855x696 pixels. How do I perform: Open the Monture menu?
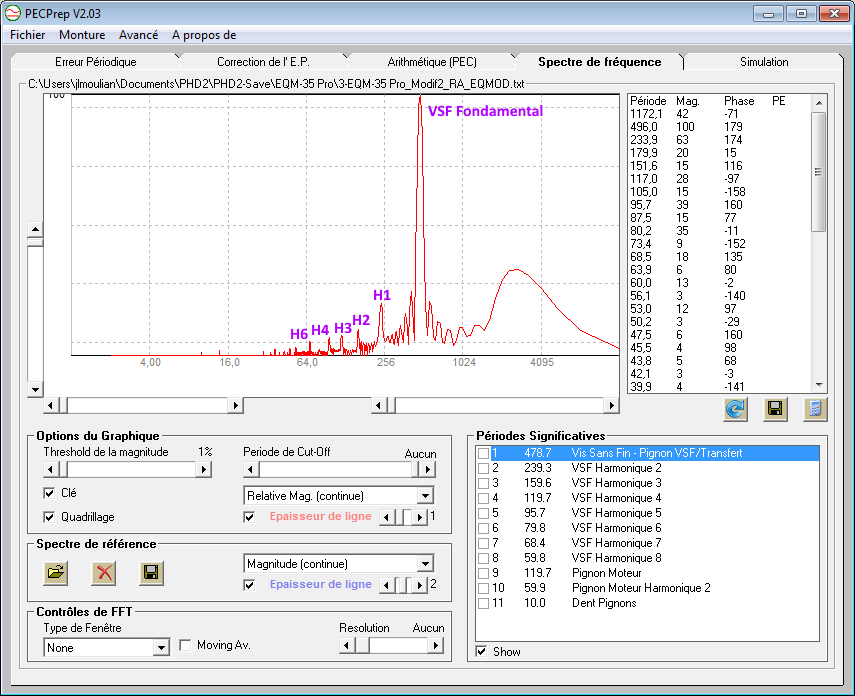point(82,35)
